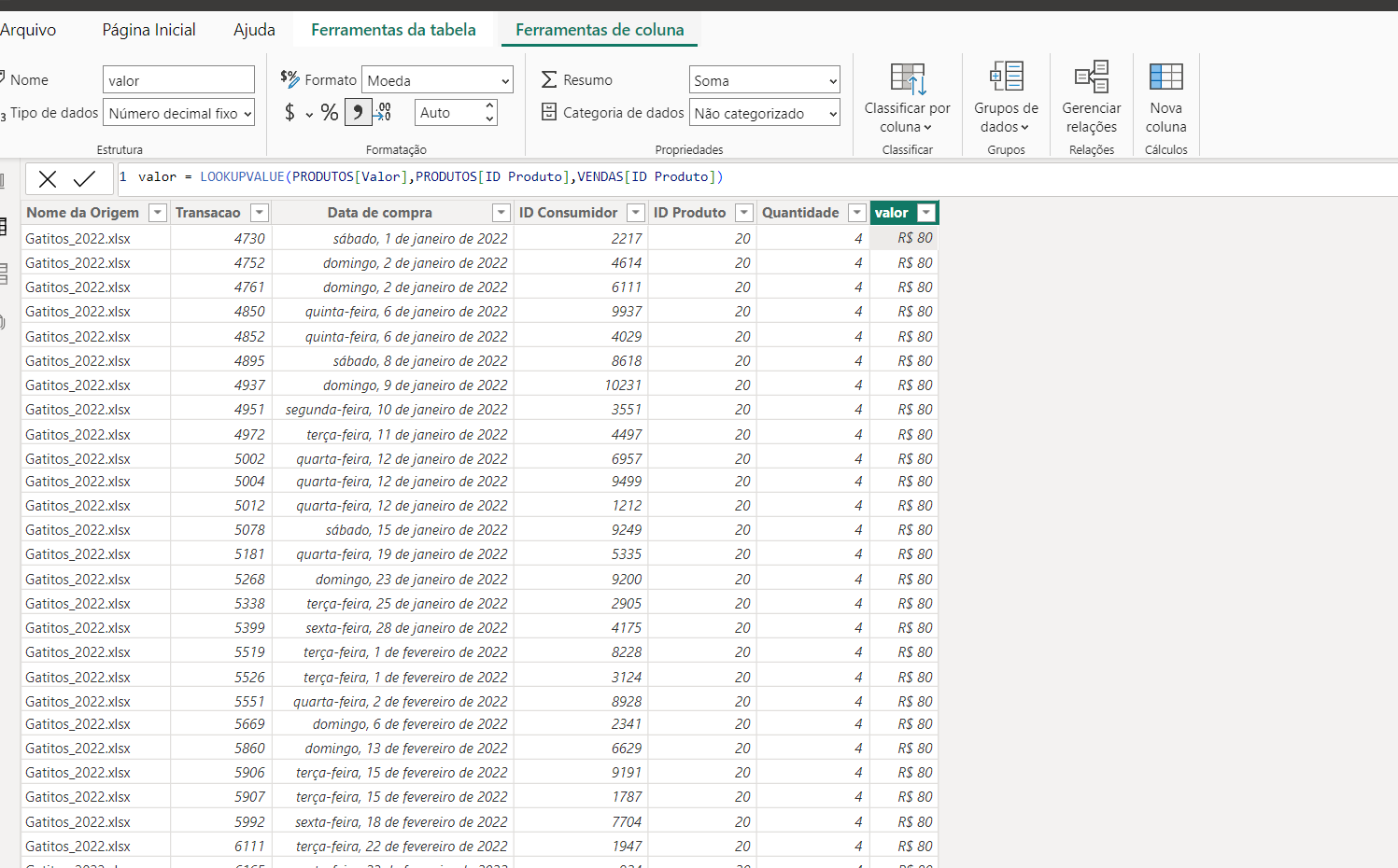The image size is (1398, 868).
Task: Click the Categoria de dados icon
Action: (x=549, y=112)
